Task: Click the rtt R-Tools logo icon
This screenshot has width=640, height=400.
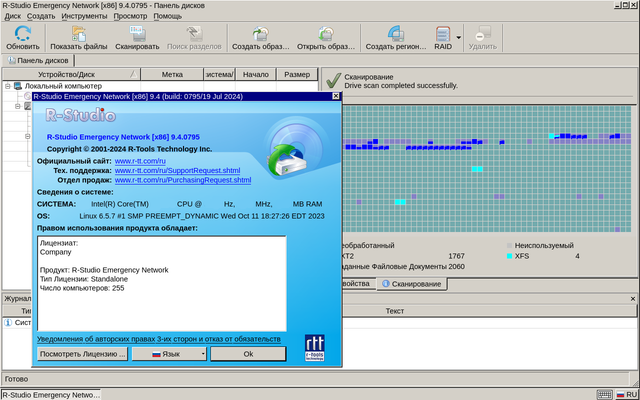Action: 314,348
